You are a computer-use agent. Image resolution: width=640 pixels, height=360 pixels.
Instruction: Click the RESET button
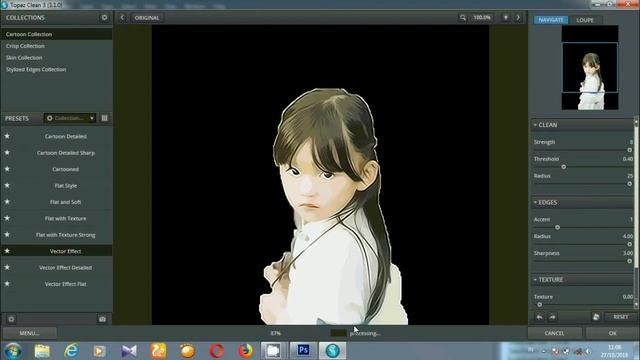coord(620,317)
